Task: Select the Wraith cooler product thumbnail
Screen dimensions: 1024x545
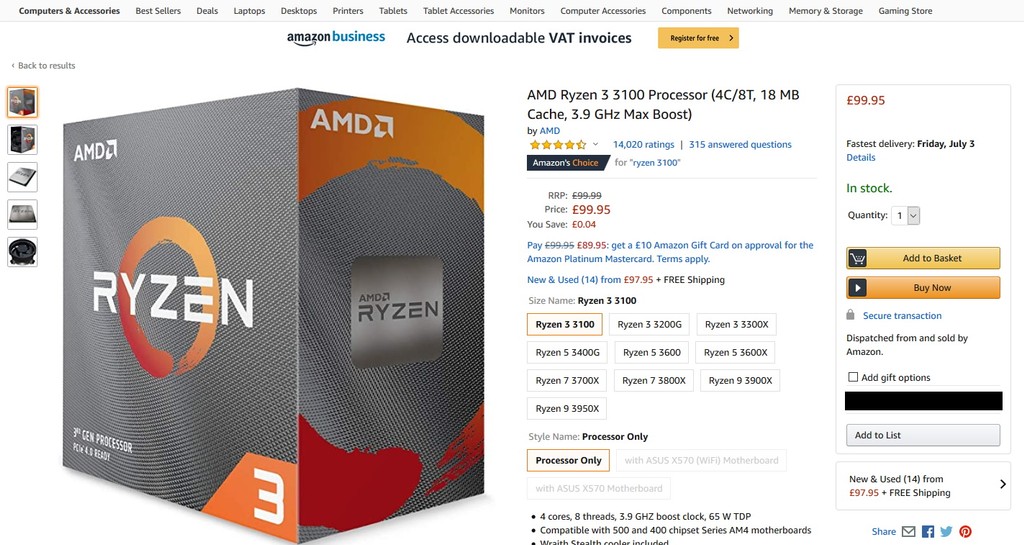Action: (x=22, y=251)
